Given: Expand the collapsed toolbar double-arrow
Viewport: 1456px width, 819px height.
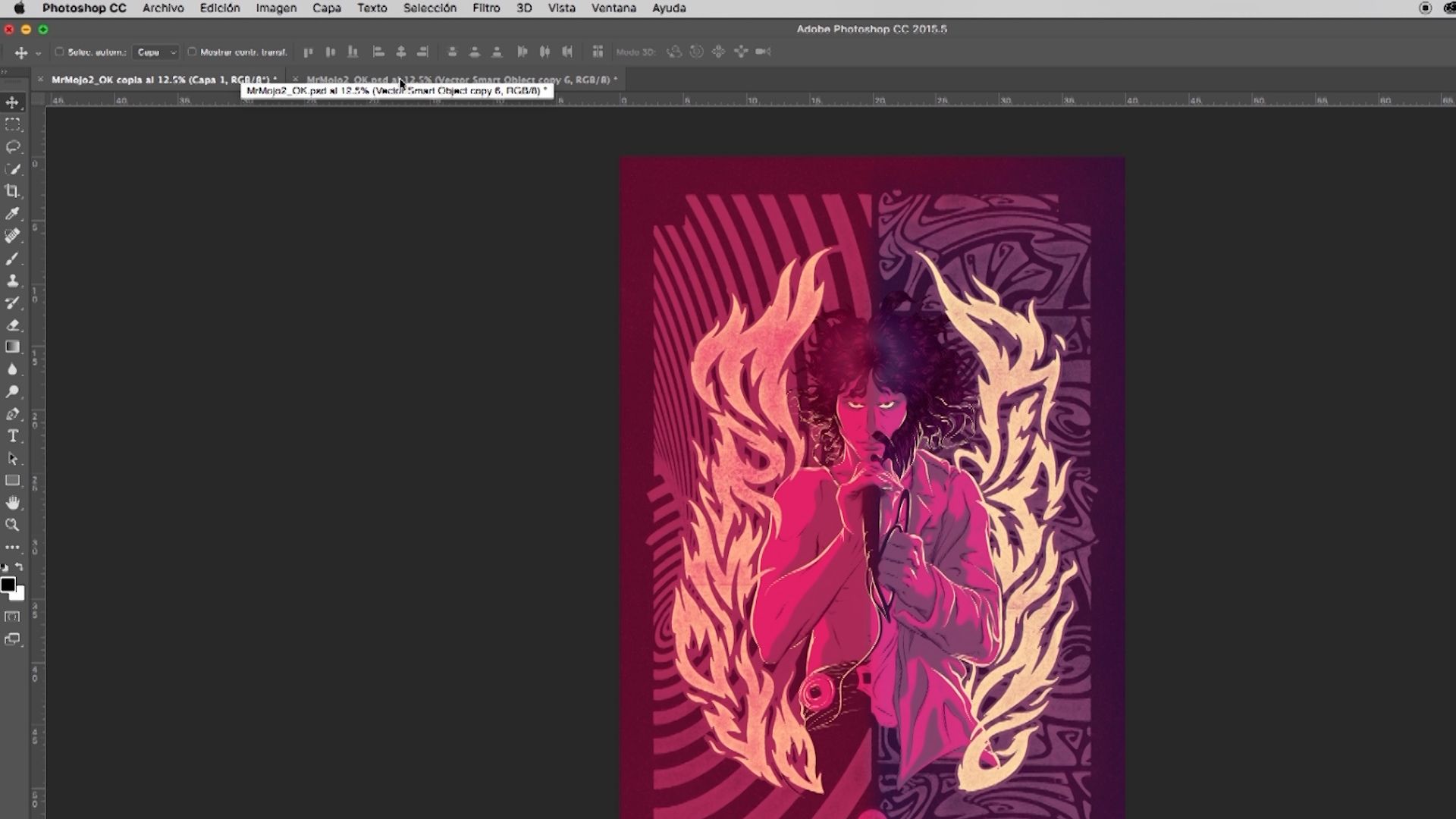Looking at the screenshot, I should [x=4, y=71].
